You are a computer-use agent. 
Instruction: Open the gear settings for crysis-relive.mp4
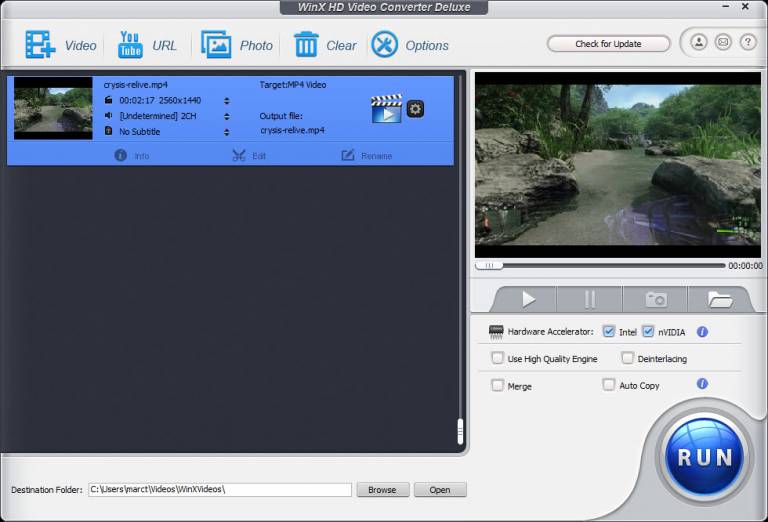pyautogui.click(x=415, y=109)
